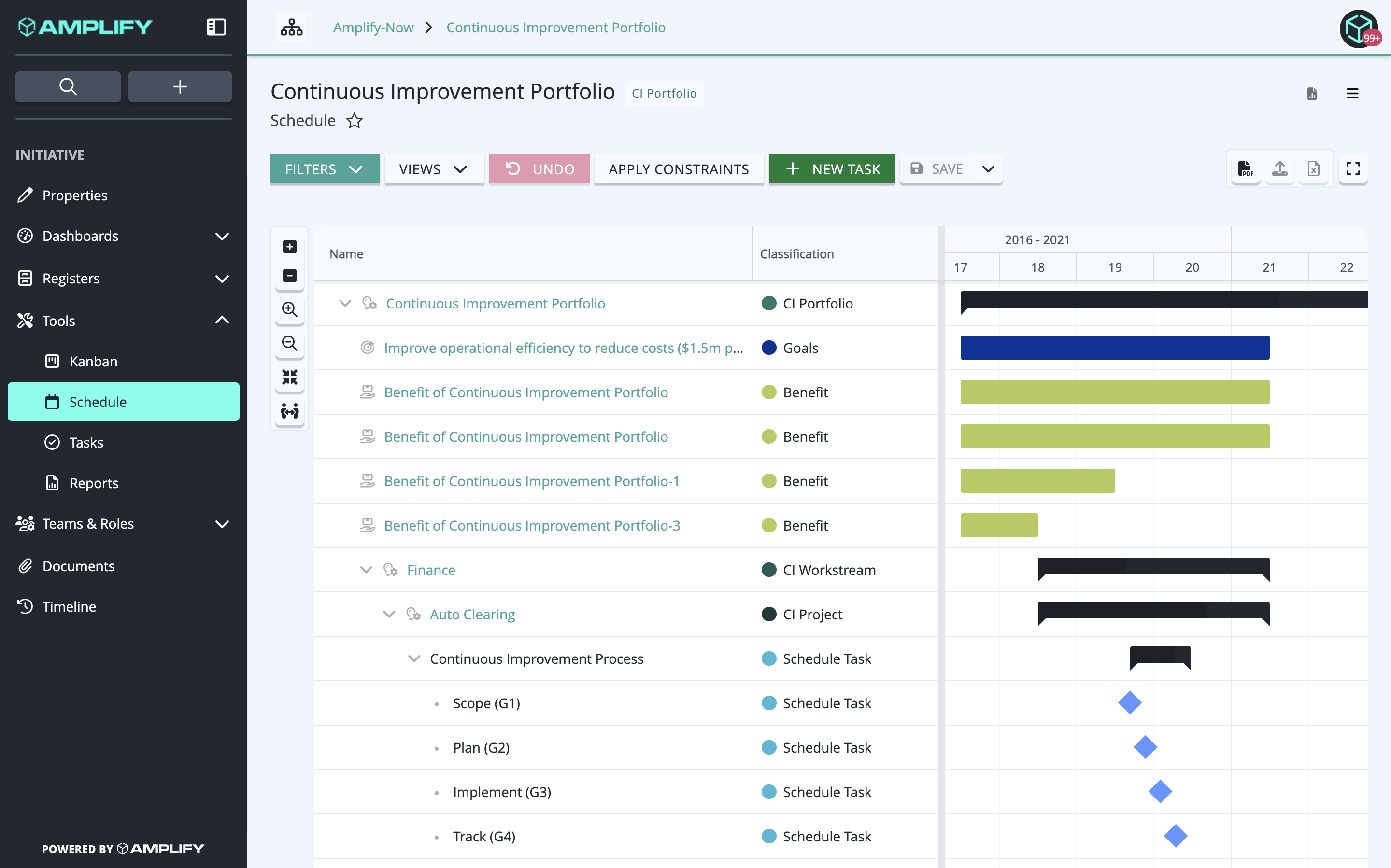Collapse the Finance workstream row
1391x868 pixels.
tap(366, 570)
